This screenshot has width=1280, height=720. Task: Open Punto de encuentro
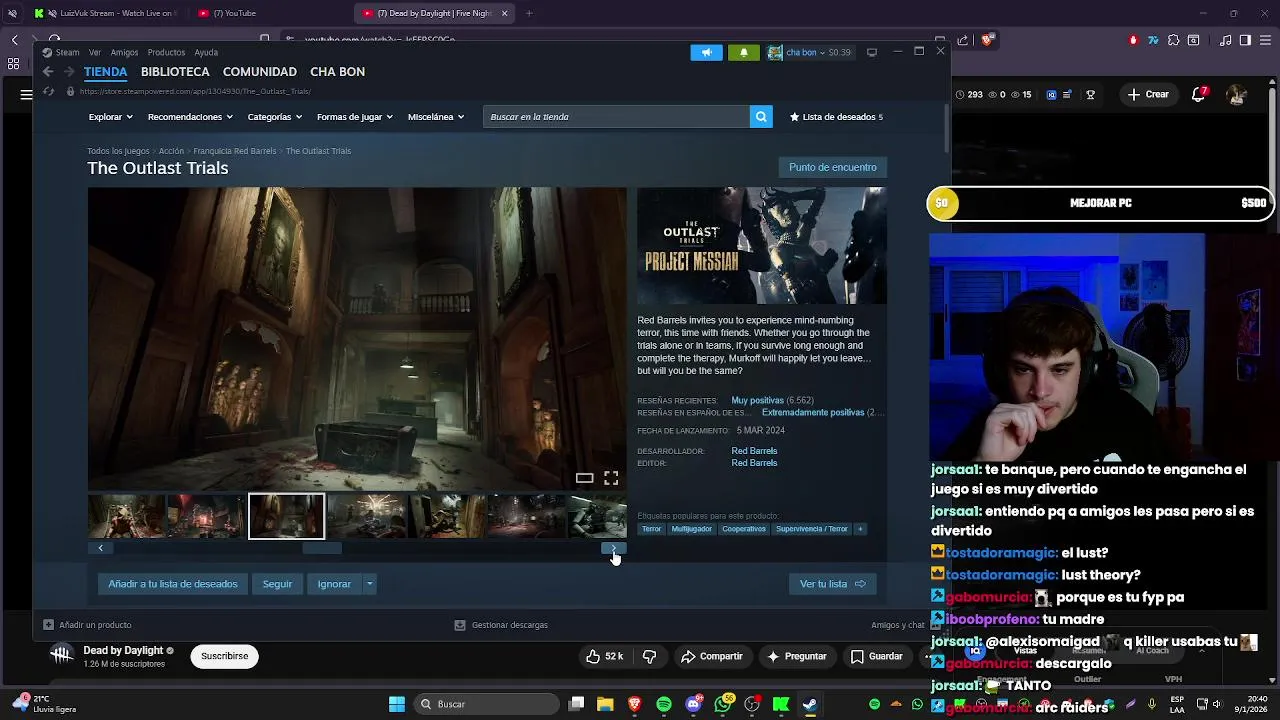[x=833, y=167]
